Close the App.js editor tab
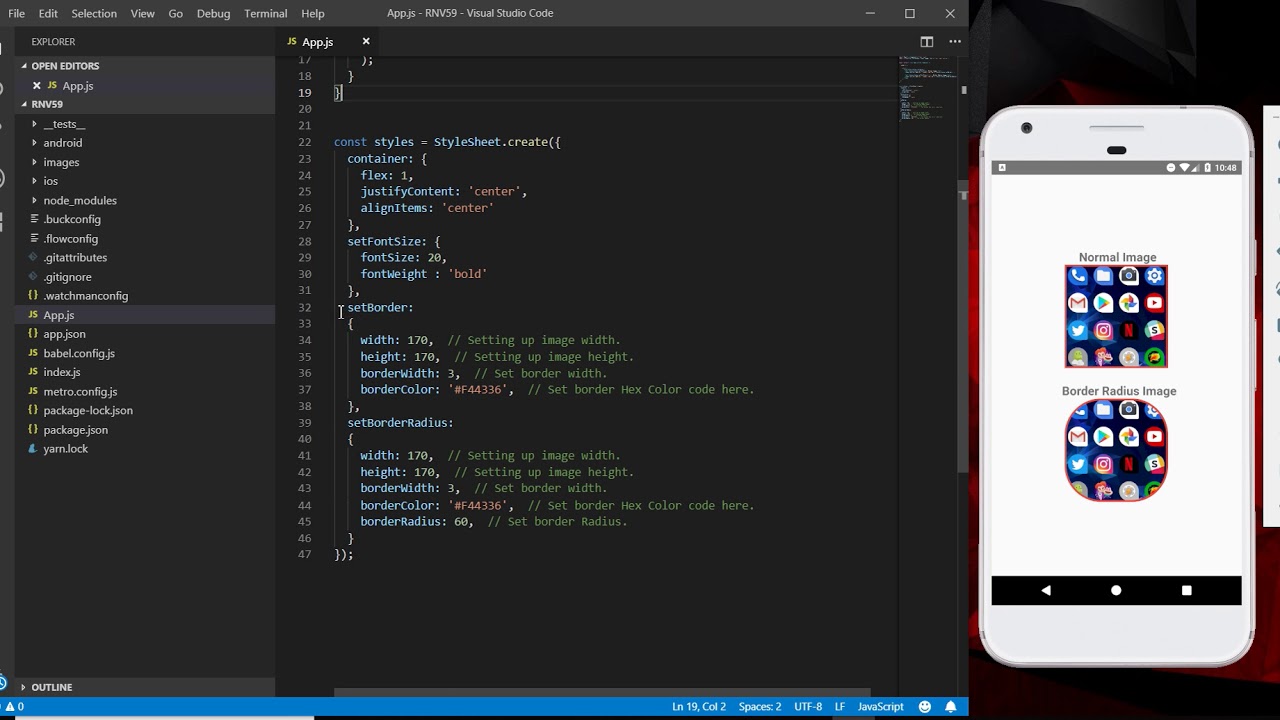The height and width of the screenshot is (720, 1280). coord(366,41)
